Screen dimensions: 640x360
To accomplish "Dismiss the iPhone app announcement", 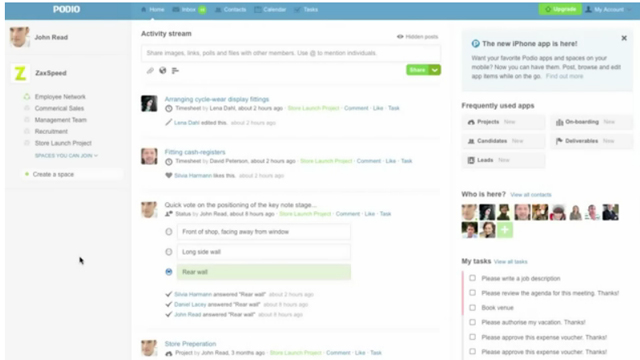I will pyautogui.click(x=624, y=38).
